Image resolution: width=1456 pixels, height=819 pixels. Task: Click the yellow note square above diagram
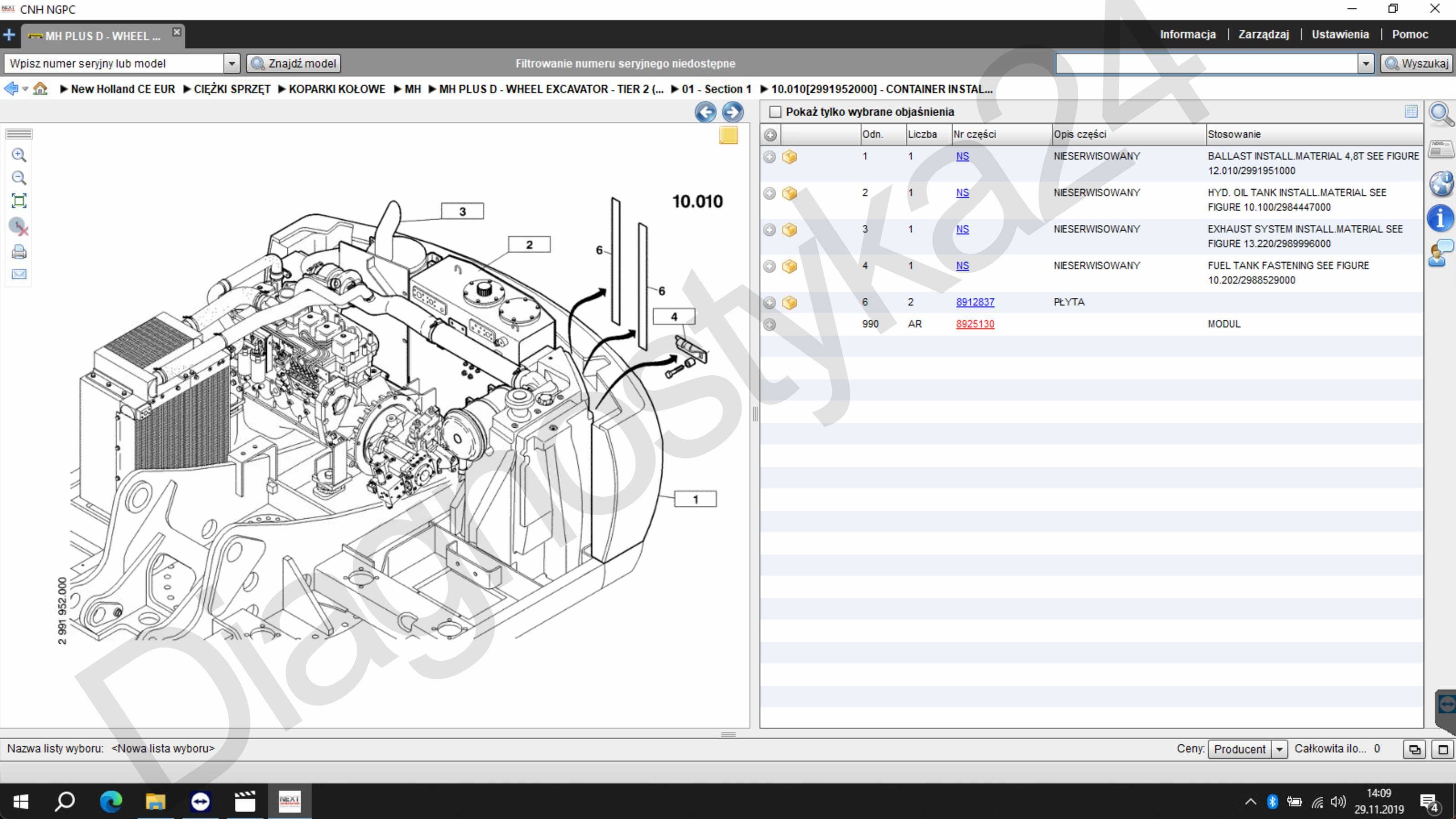tap(728, 135)
